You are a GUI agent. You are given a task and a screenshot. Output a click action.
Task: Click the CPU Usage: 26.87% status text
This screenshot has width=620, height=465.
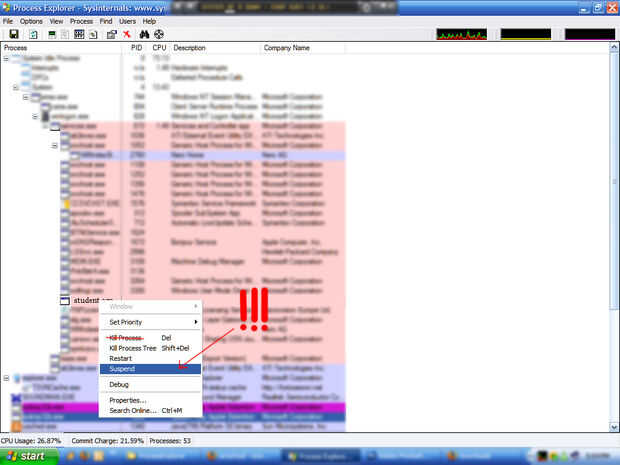coord(31,441)
